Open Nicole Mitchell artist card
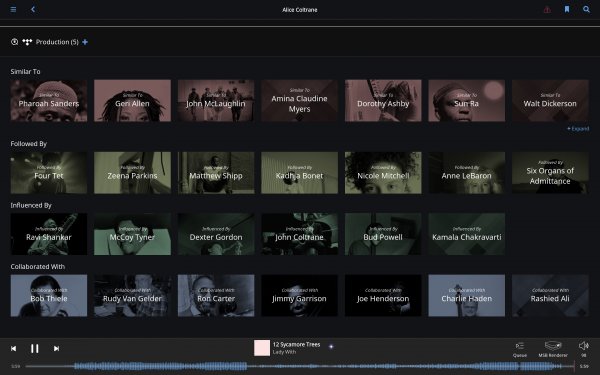 [x=383, y=173]
